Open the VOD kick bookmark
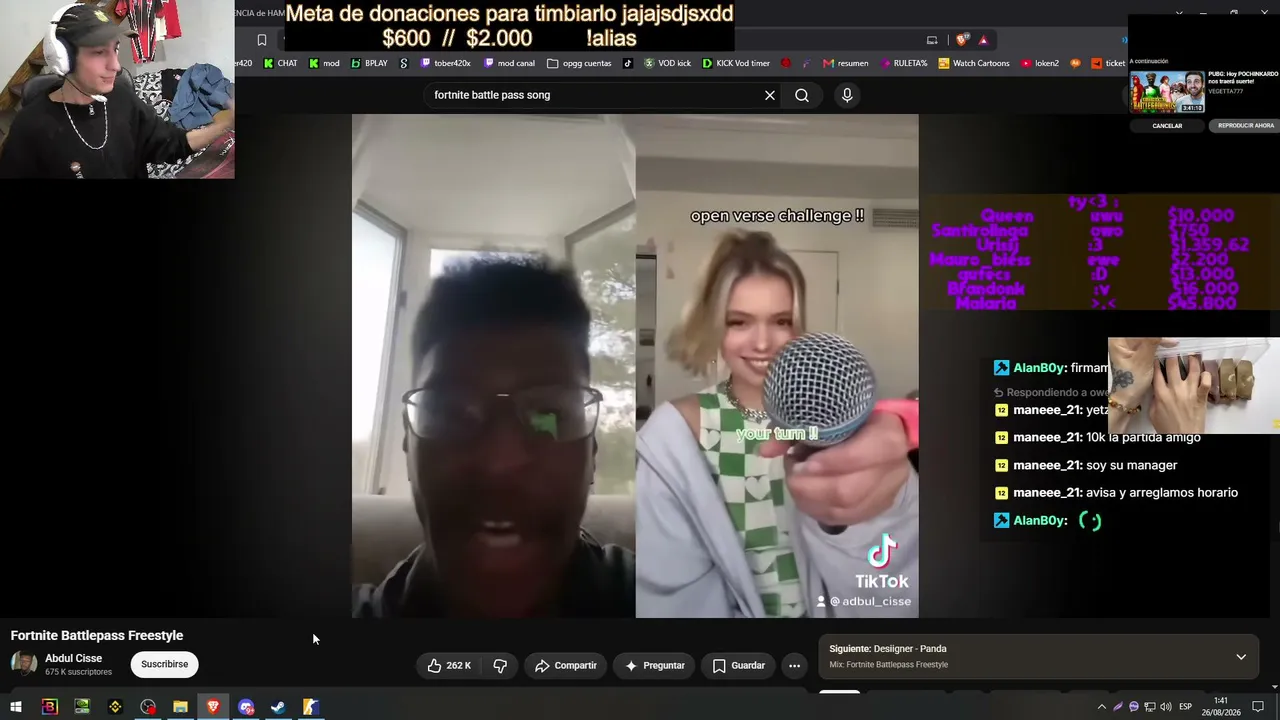The image size is (1280, 720). [x=667, y=63]
